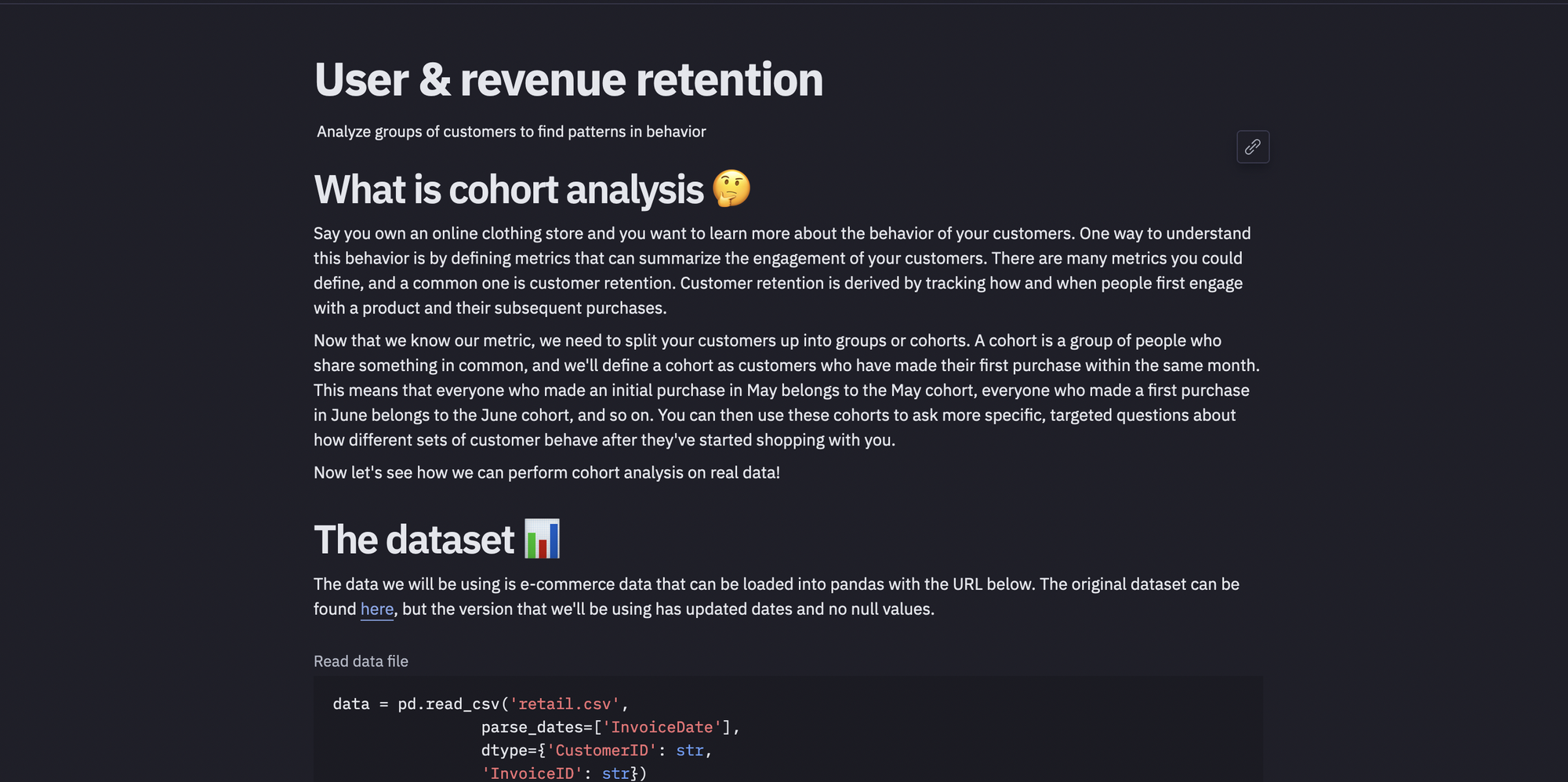
Task: Click the 'Read data file' caption
Action: pos(361,661)
